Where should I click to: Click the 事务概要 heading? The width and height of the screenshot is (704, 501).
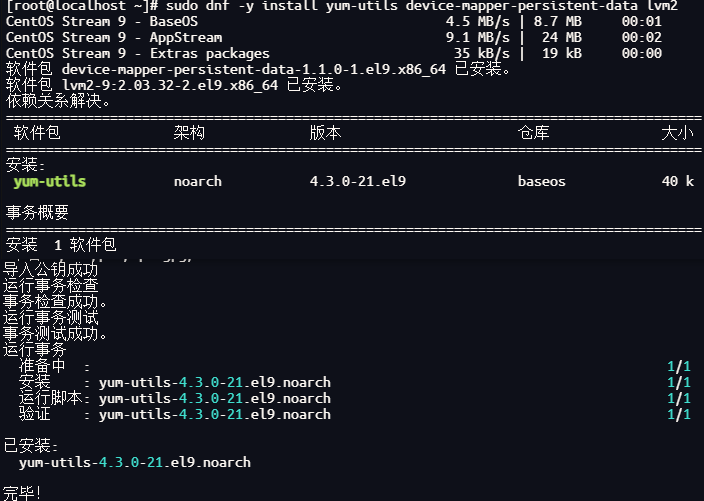tap(37, 212)
